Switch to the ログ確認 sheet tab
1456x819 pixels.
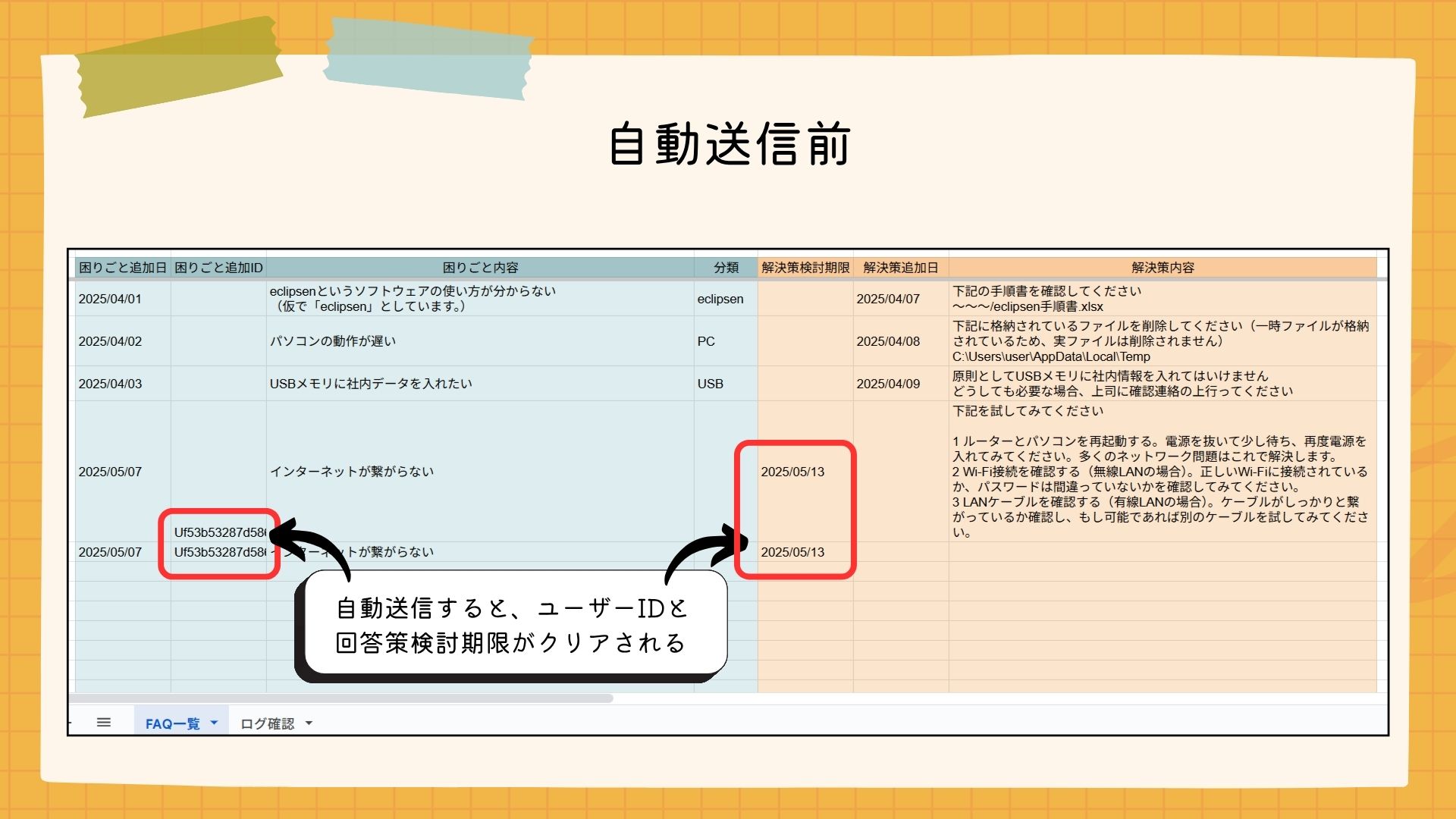point(267,723)
